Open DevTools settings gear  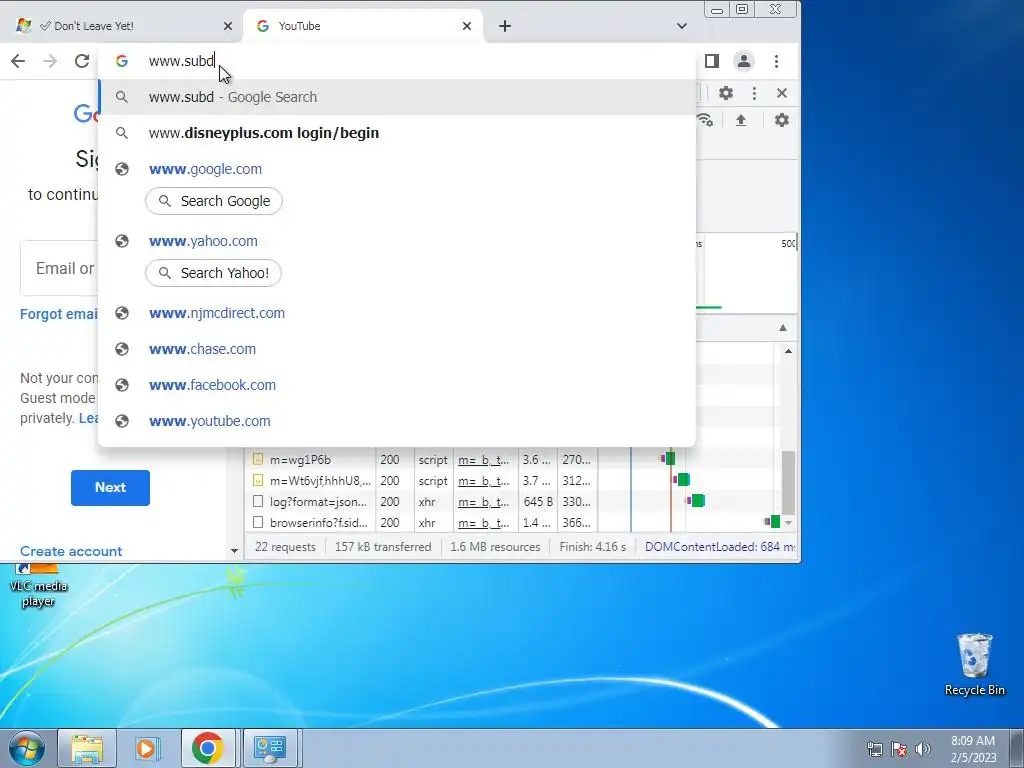pyautogui.click(x=726, y=93)
